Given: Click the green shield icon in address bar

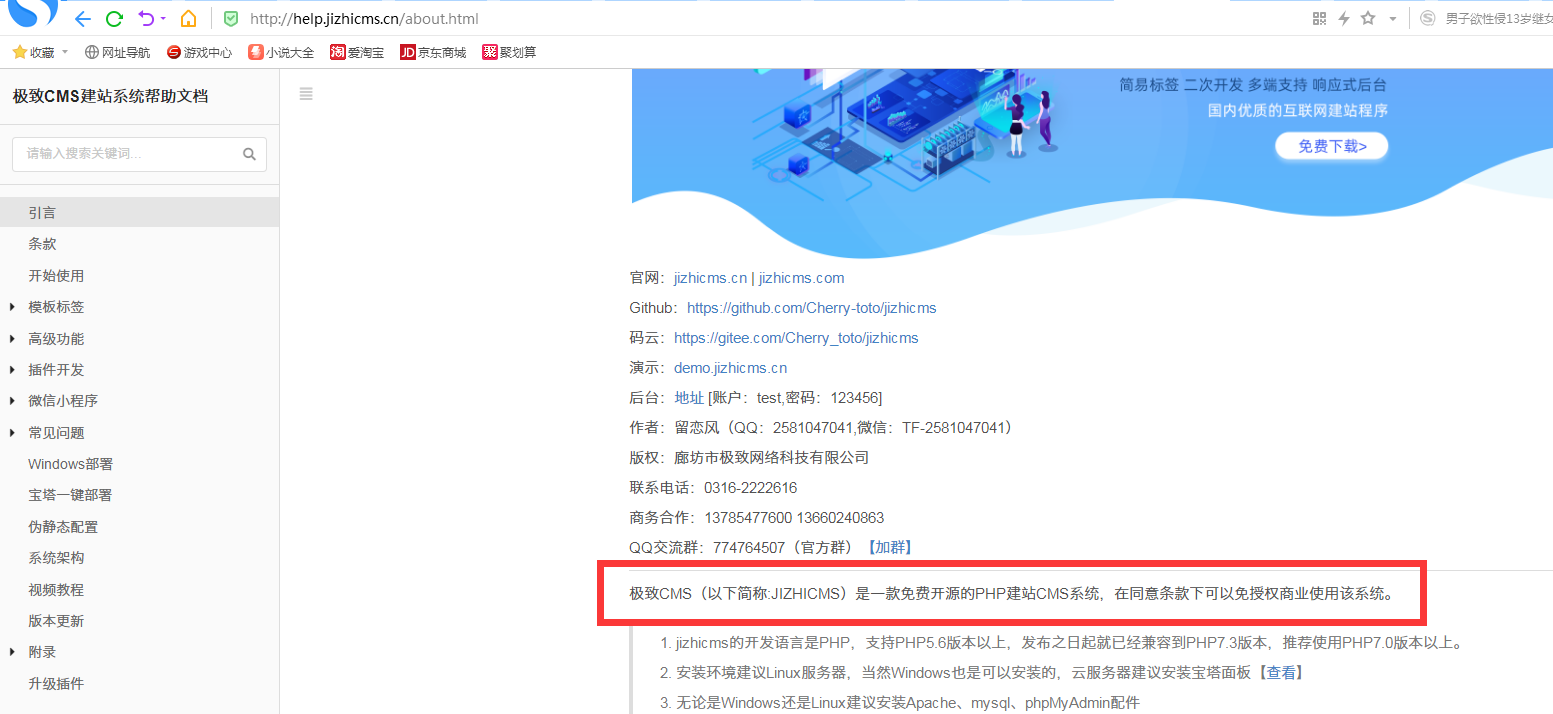Looking at the screenshot, I should point(231,18).
